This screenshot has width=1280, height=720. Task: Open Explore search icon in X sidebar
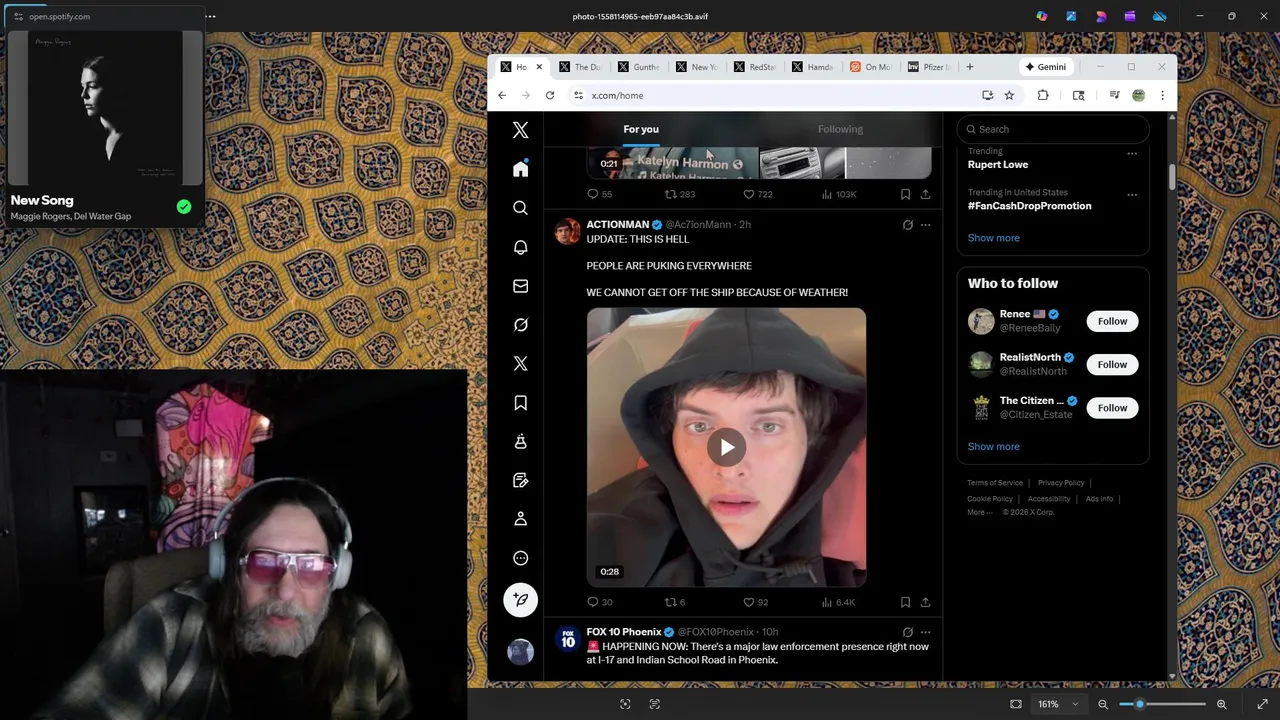pos(520,208)
